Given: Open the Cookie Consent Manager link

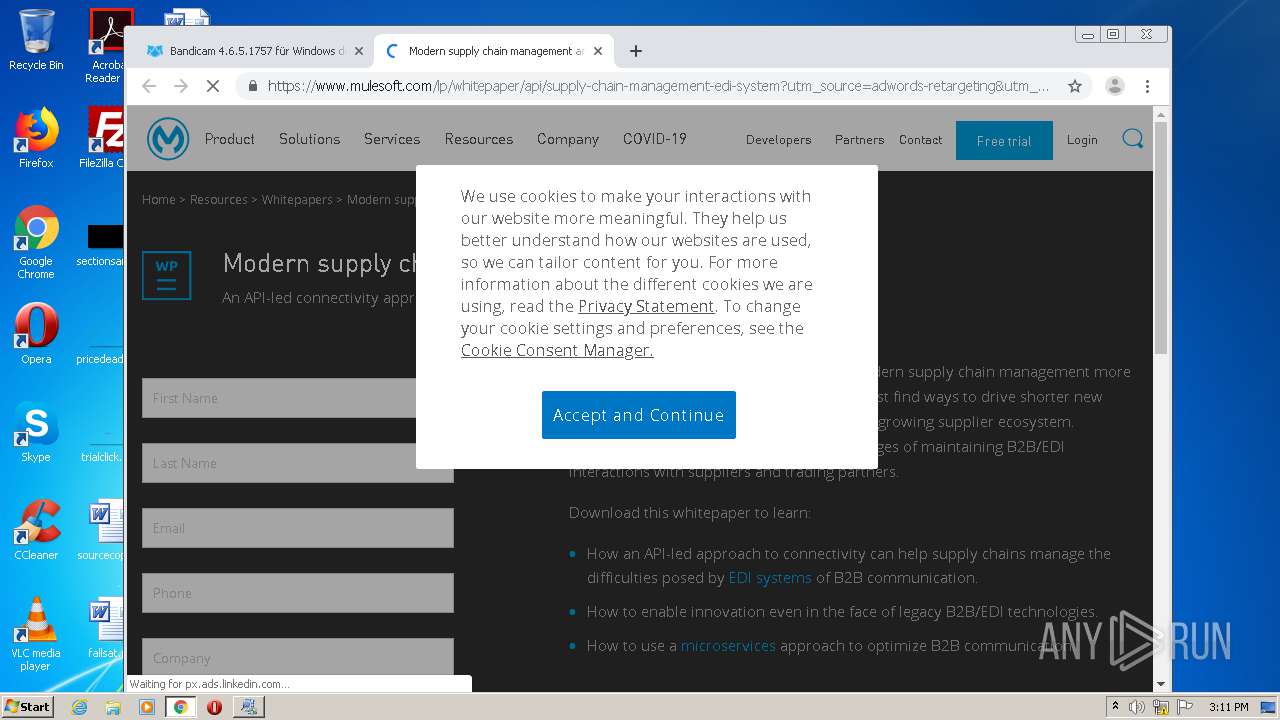Looking at the screenshot, I should pos(557,350).
